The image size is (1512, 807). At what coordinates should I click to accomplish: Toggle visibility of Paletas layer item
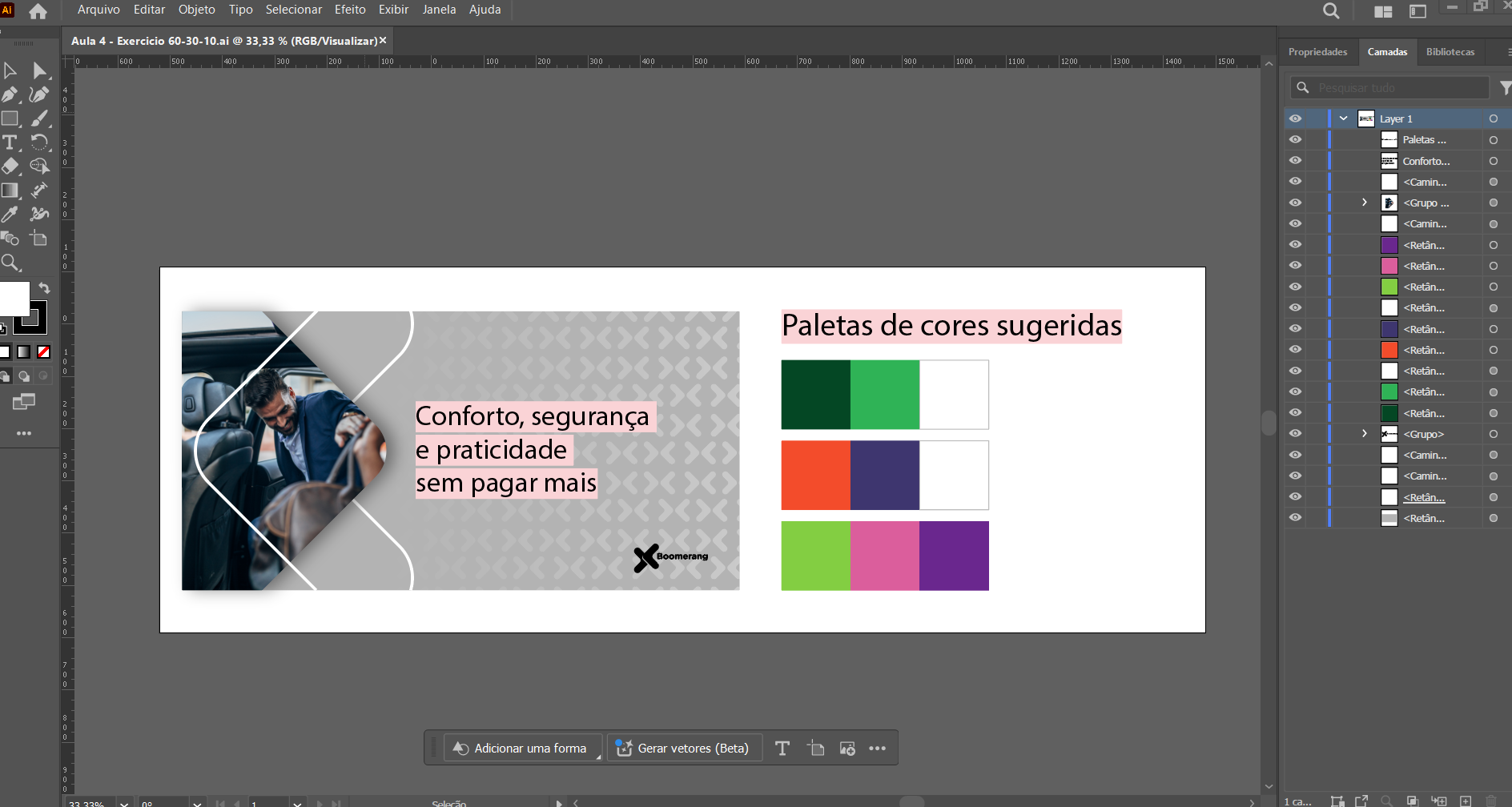1295,139
